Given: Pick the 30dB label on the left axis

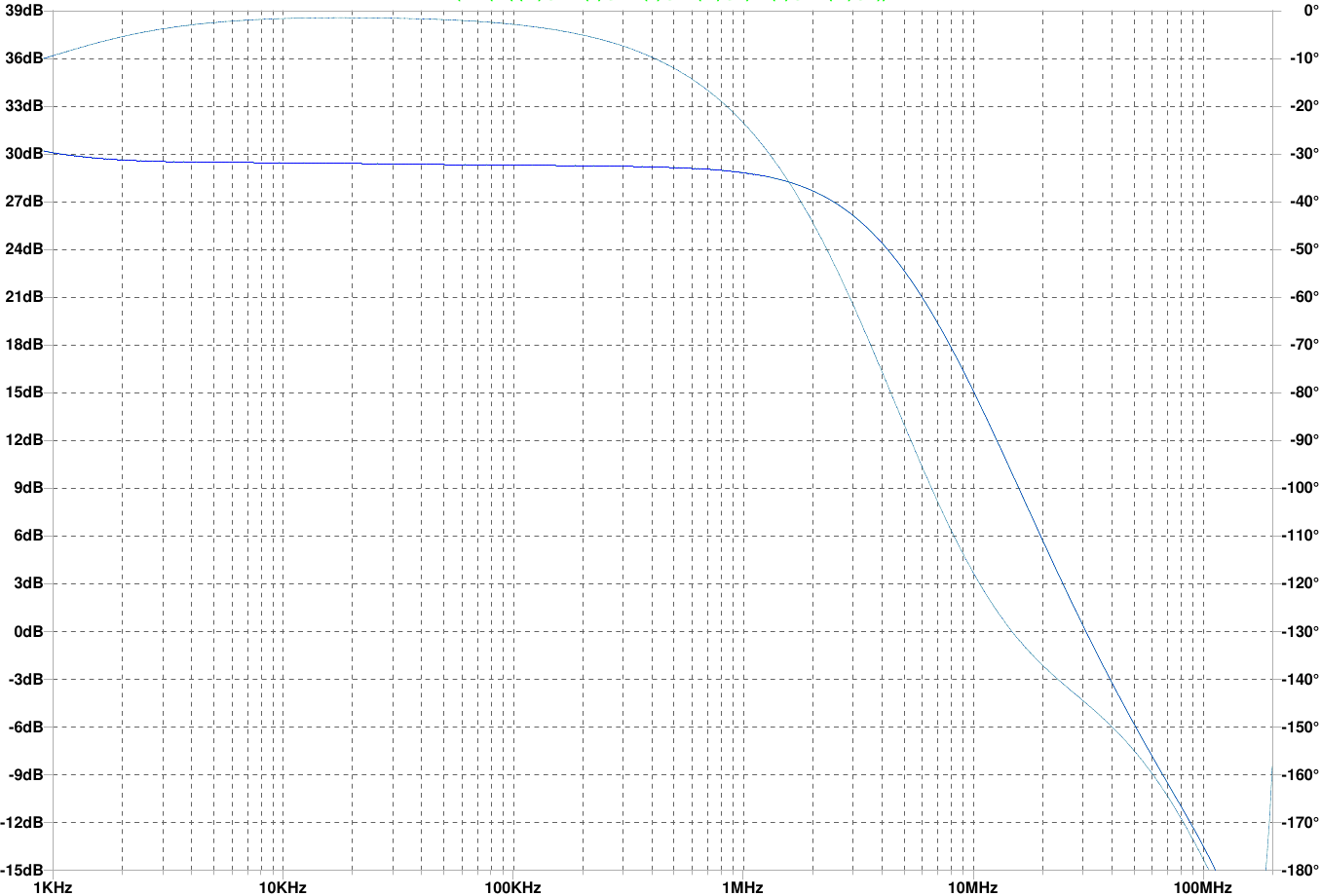Looking at the screenshot, I should 22,154.
